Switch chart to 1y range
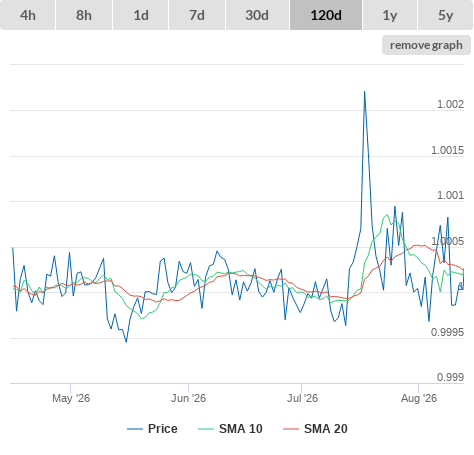 coord(390,15)
